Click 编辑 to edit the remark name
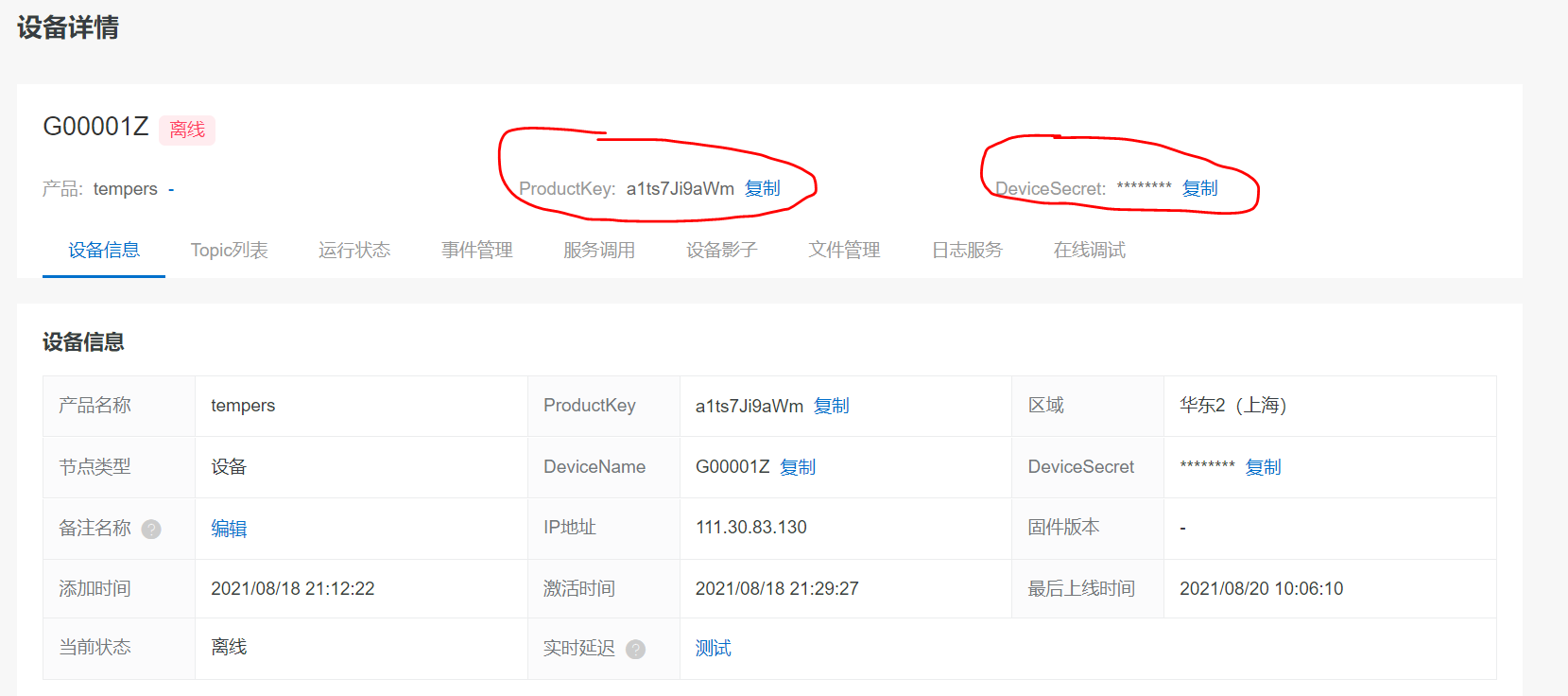Screen dimensions: 1568x696 (x=229, y=529)
